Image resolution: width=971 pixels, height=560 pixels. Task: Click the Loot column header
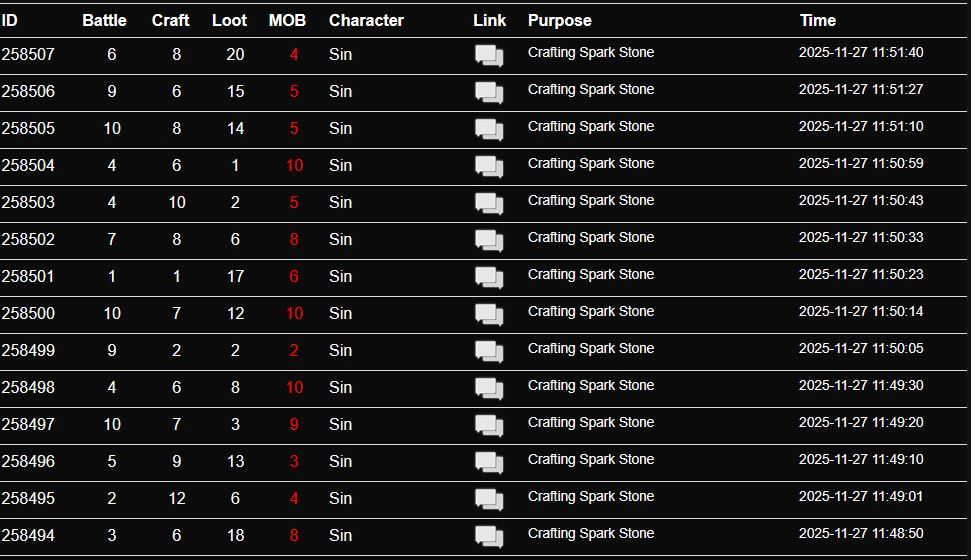pyautogui.click(x=230, y=20)
